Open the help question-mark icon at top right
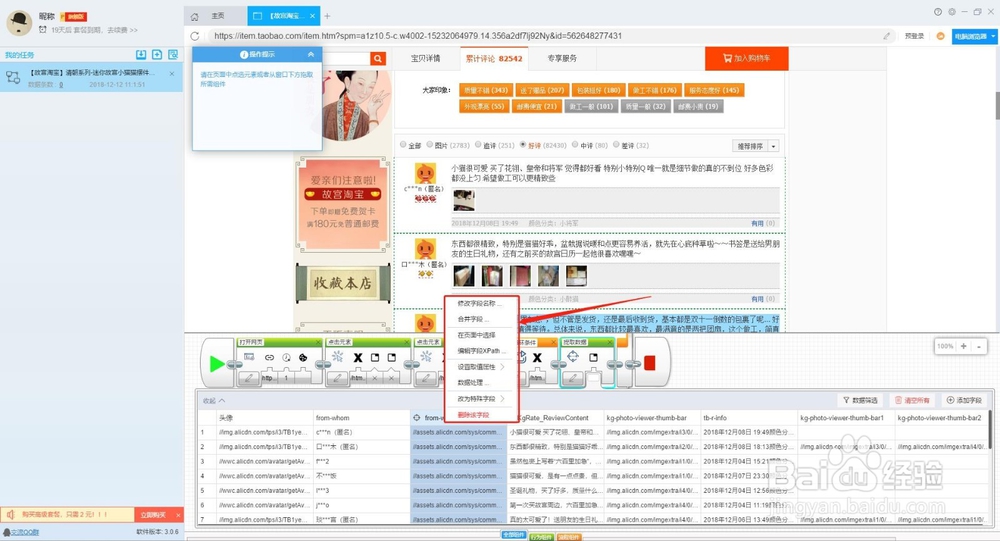 click(x=938, y=11)
